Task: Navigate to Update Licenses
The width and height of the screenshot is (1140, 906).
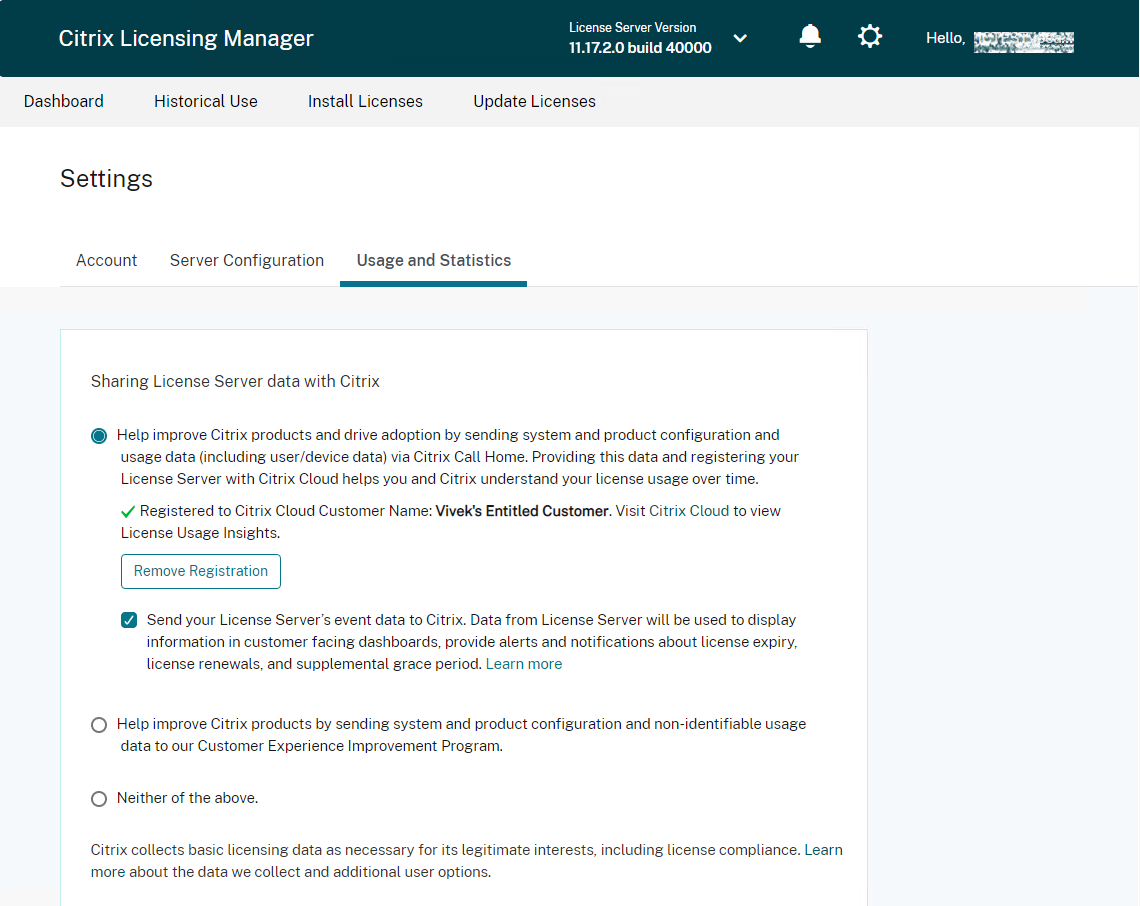Action: pyautogui.click(x=534, y=101)
